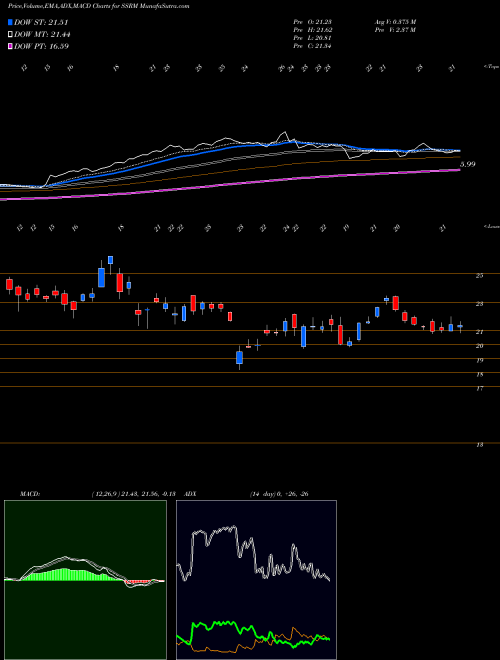Click the 23 price axis label
Image resolution: width=500 pixels, height=660 pixels.
[x=479, y=304]
